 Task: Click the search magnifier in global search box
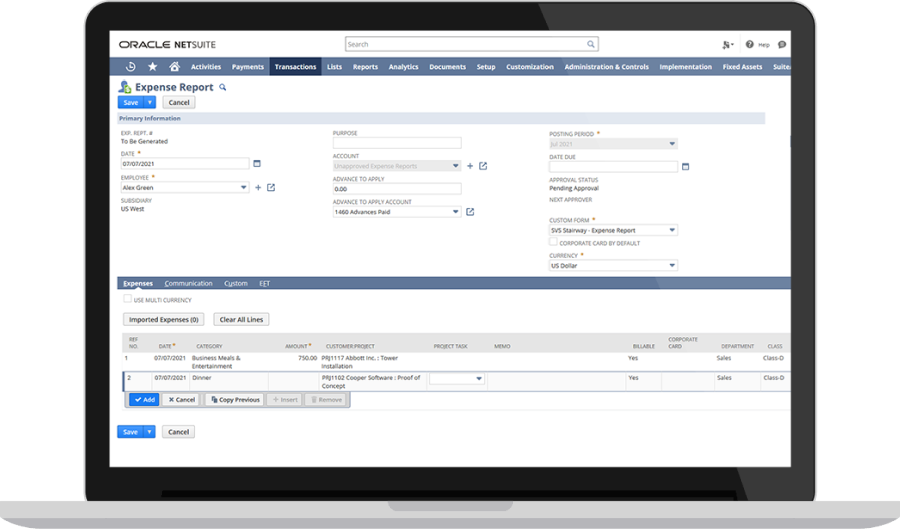tap(591, 44)
